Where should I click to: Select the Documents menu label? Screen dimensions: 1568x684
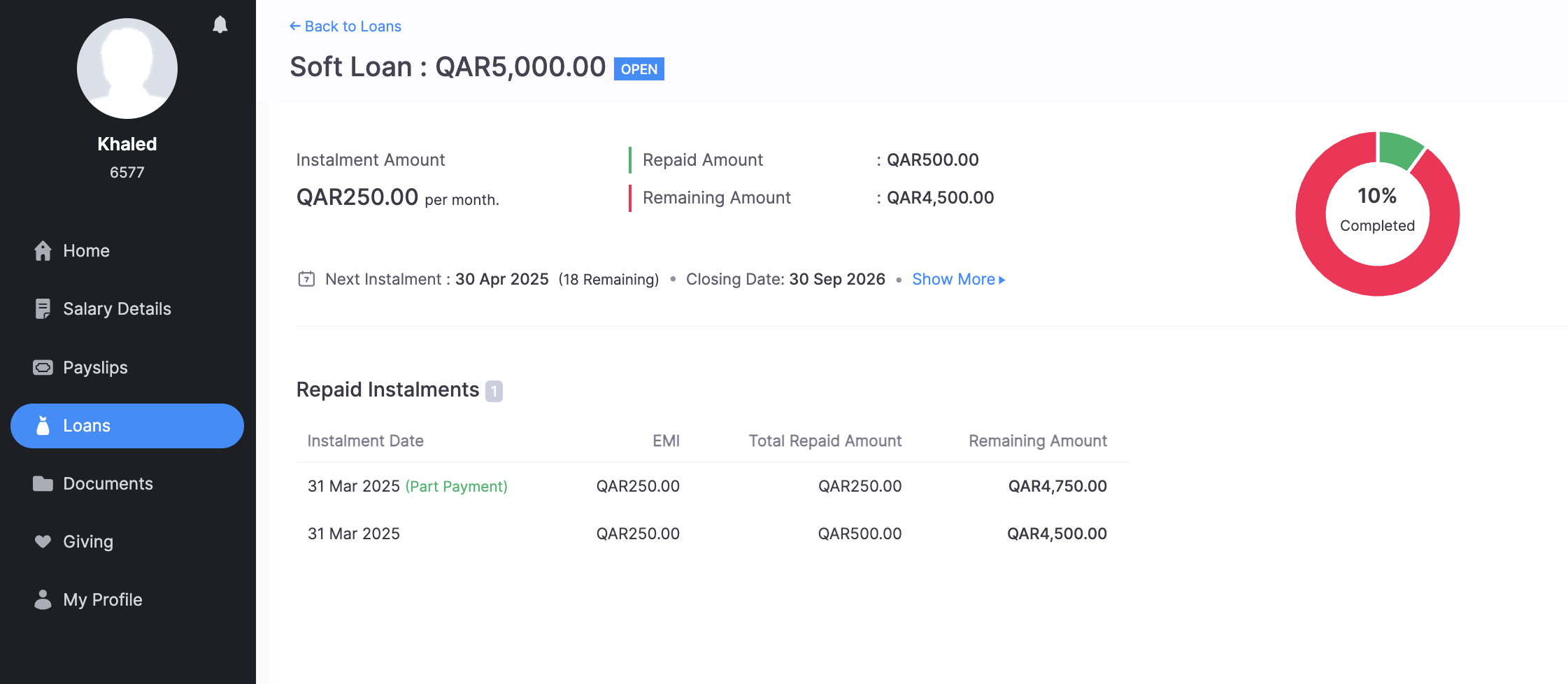(108, 484)
